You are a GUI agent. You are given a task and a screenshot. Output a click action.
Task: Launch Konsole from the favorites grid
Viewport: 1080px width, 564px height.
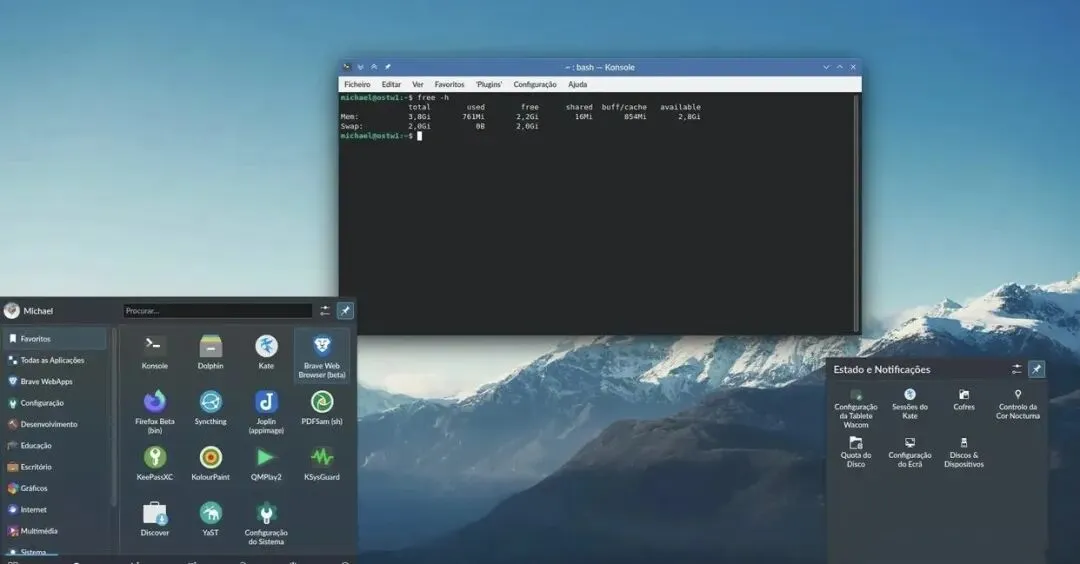[x=154, y=352]
